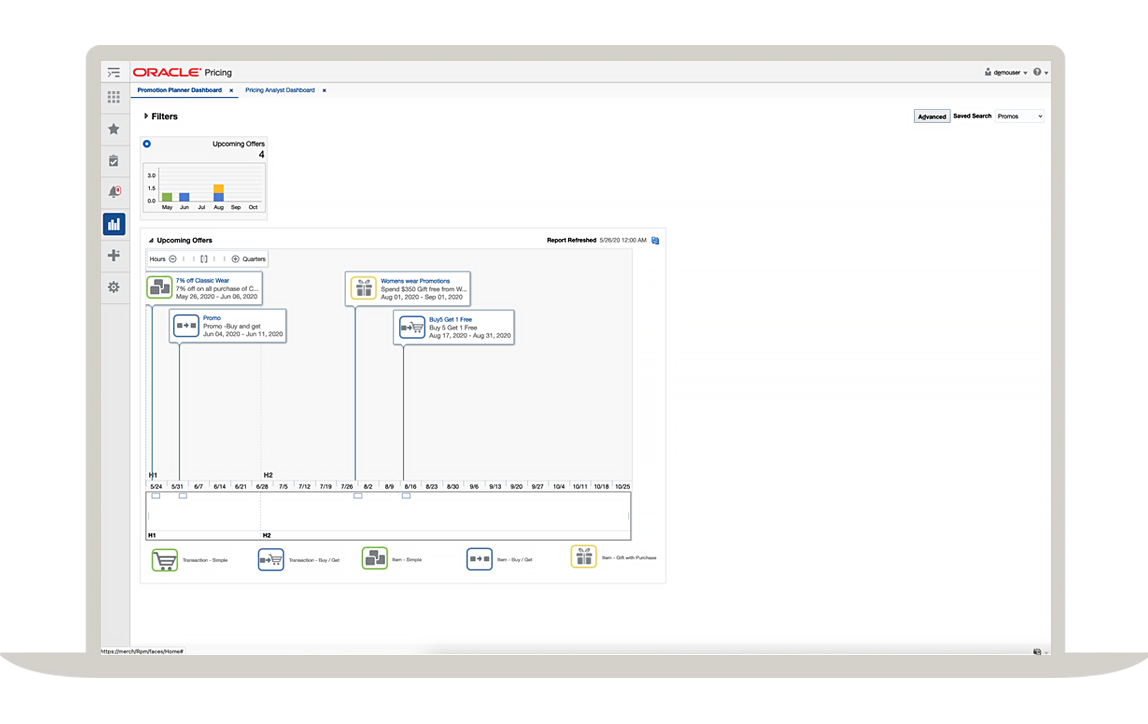Image resolution: width=1148 pixels, height=724 pixels.
Task: Expand the Filters section
Action: coord(147,117)
